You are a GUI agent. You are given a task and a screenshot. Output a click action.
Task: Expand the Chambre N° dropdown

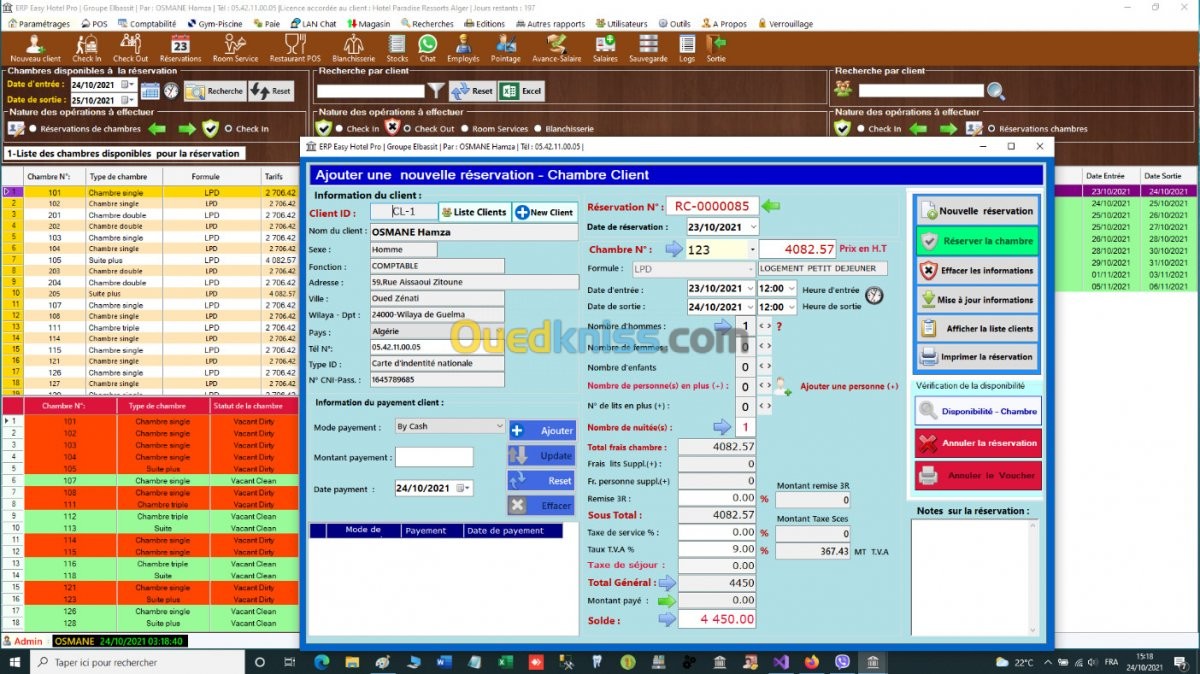[x=751, y=250]
